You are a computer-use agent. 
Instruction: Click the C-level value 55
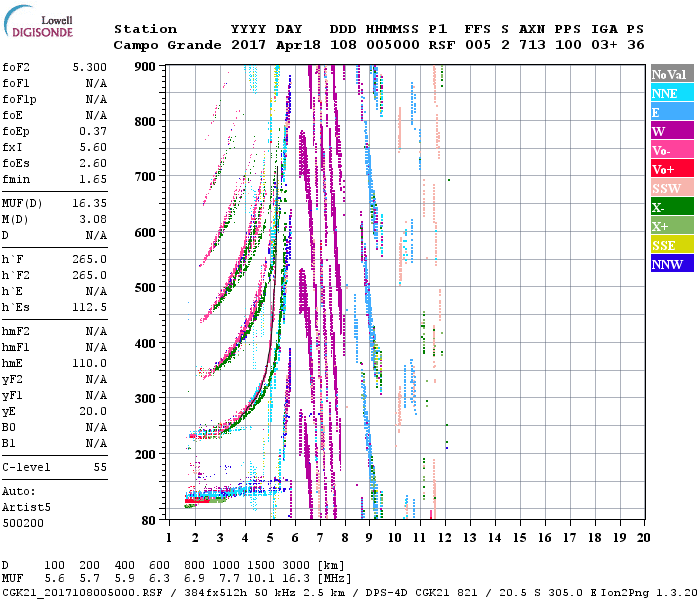tap(100, 467)
